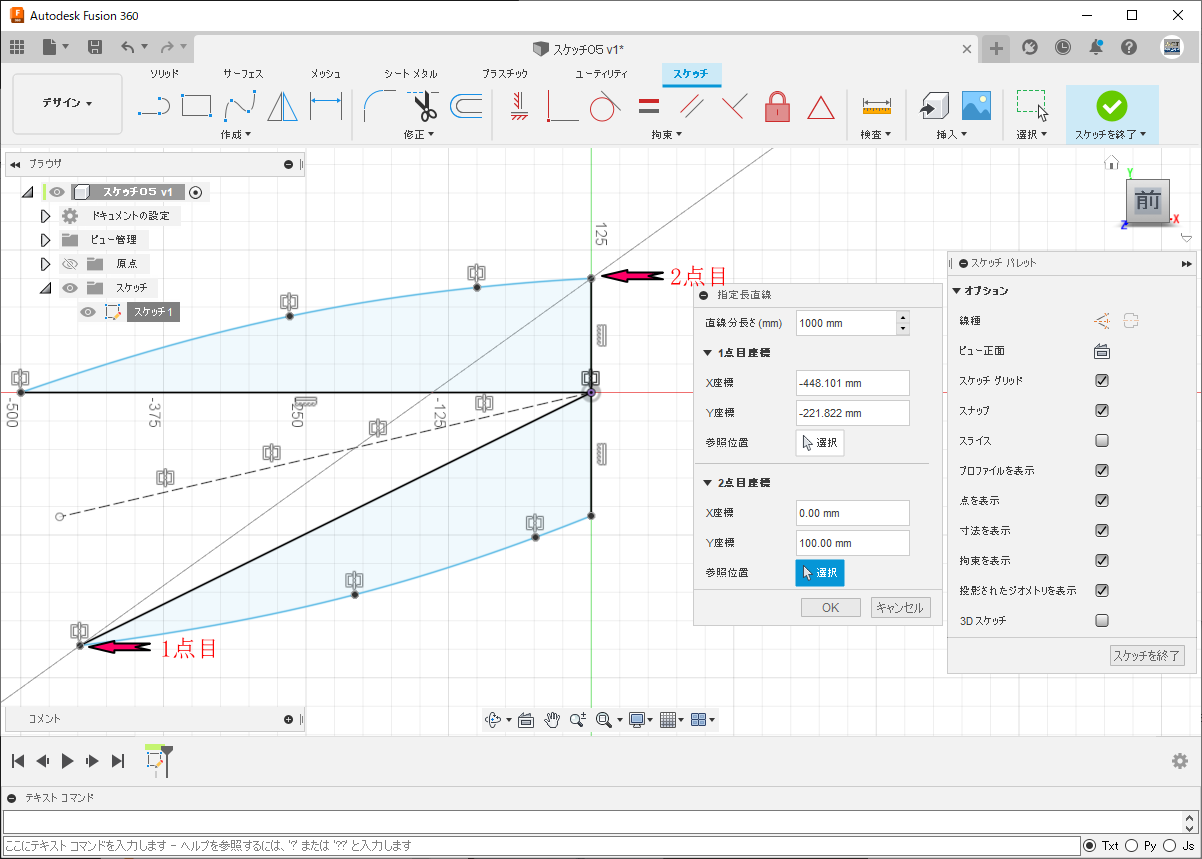Open the 拘束 dropdown menu
This screenshot has width=1202, height=859.
pos(666,134)
